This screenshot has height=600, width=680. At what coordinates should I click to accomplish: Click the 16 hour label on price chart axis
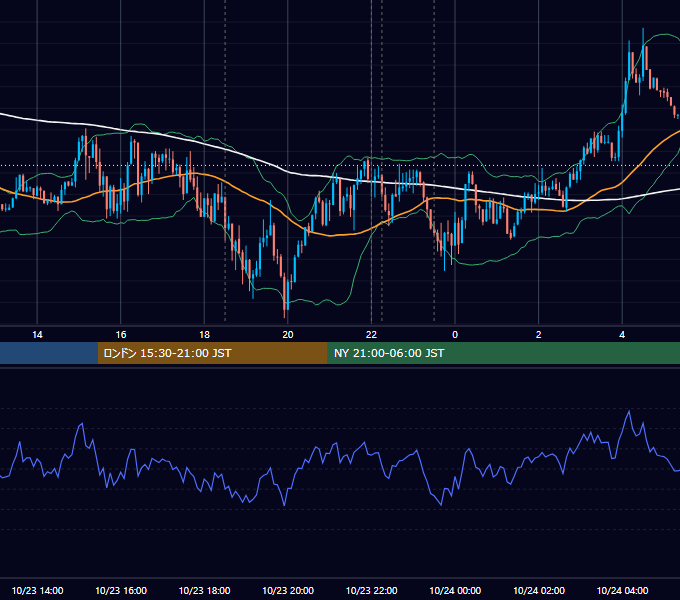click(121, 335)
